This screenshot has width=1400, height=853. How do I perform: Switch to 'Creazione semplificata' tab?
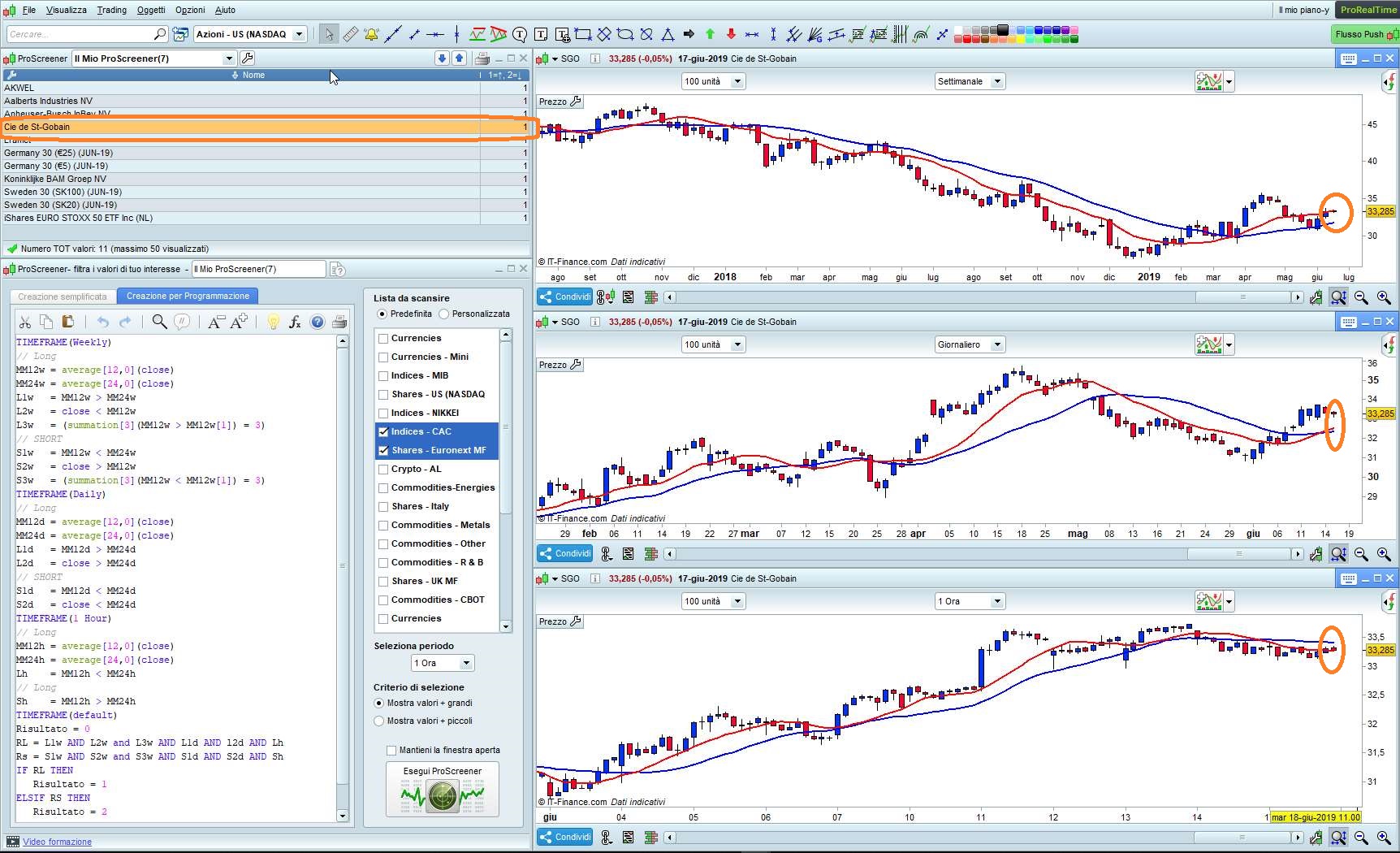63,297
